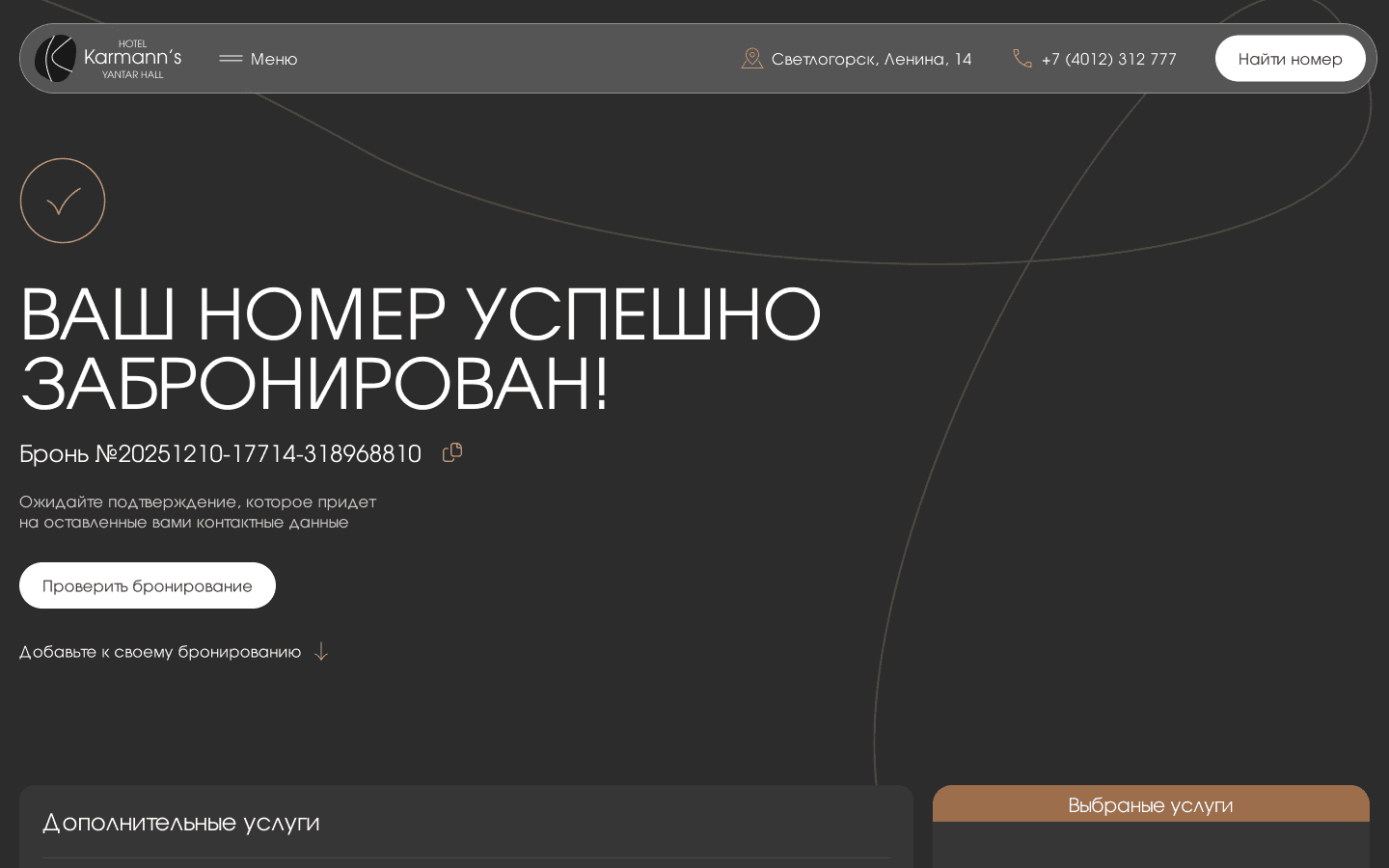1389x868 pixels.
Task: Click the map marker next to Светлогорск address
Action: [752, 58]
